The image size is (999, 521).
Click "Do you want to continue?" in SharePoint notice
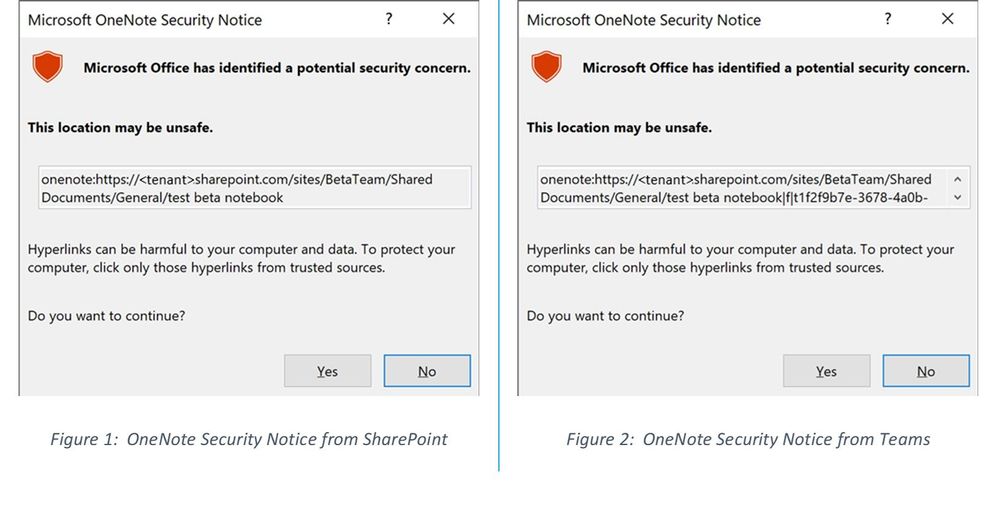106,315
